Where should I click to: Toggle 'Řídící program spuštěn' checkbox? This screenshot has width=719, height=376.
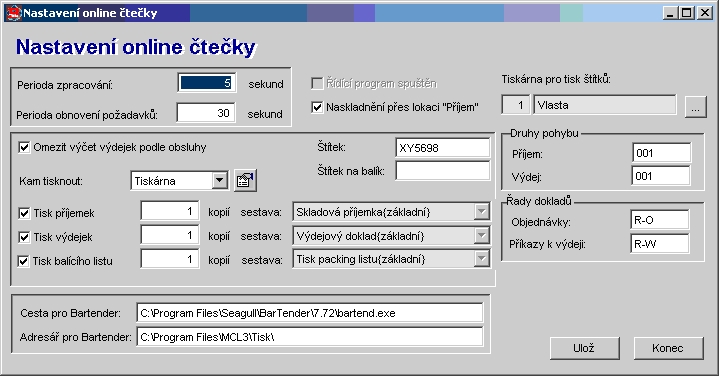pos(316,83)
